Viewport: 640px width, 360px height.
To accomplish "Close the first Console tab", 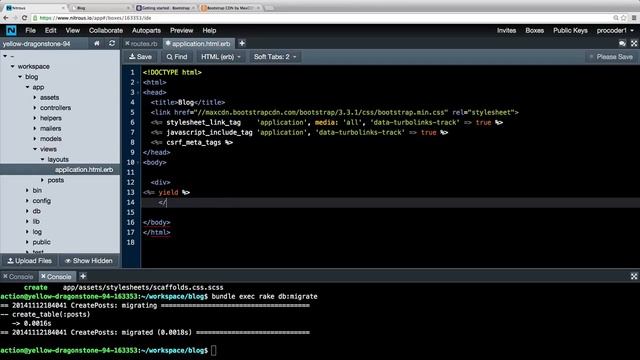I will click(x=5, y=276).
